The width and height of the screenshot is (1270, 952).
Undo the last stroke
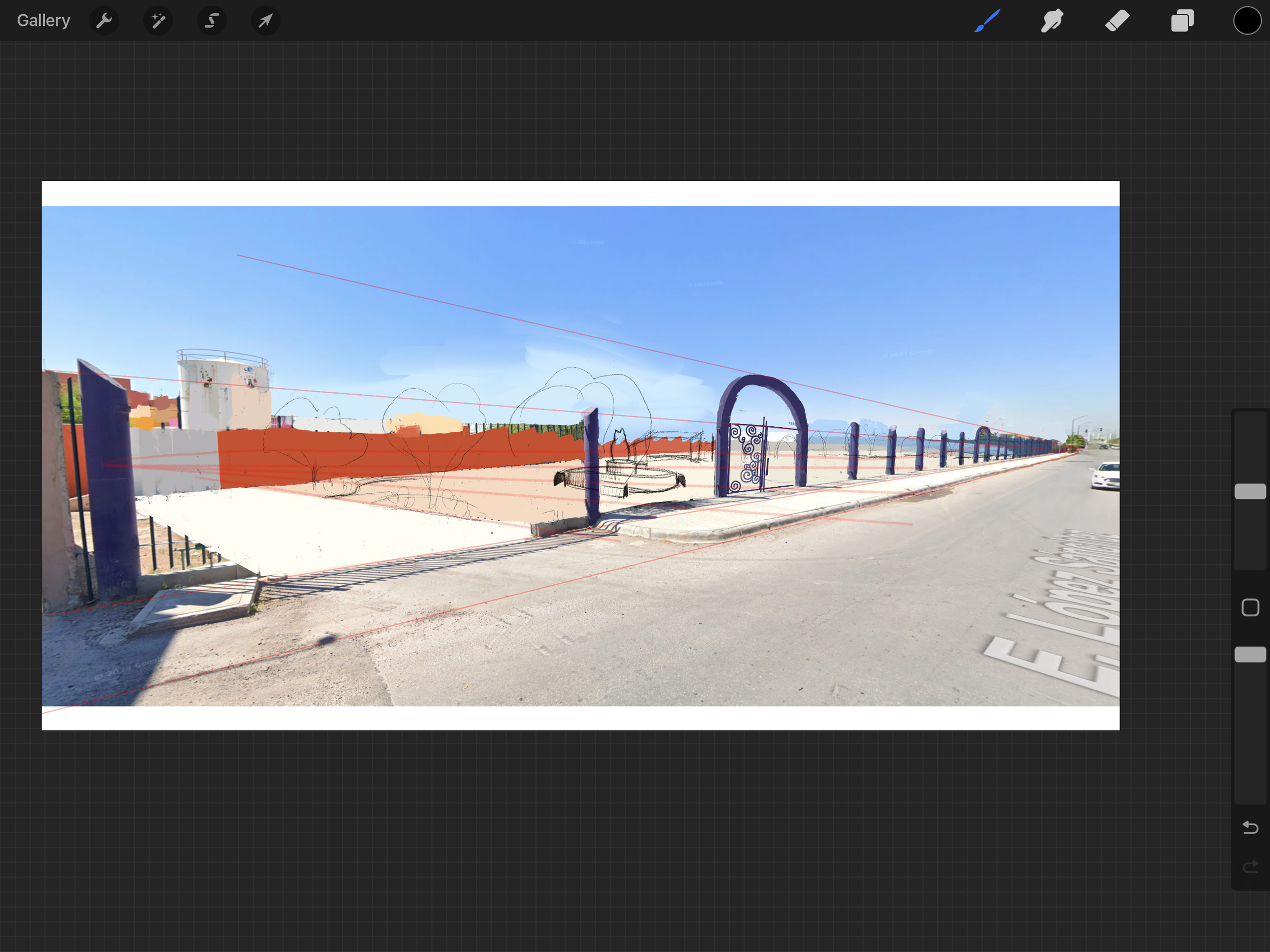[x=1250, y=828]
